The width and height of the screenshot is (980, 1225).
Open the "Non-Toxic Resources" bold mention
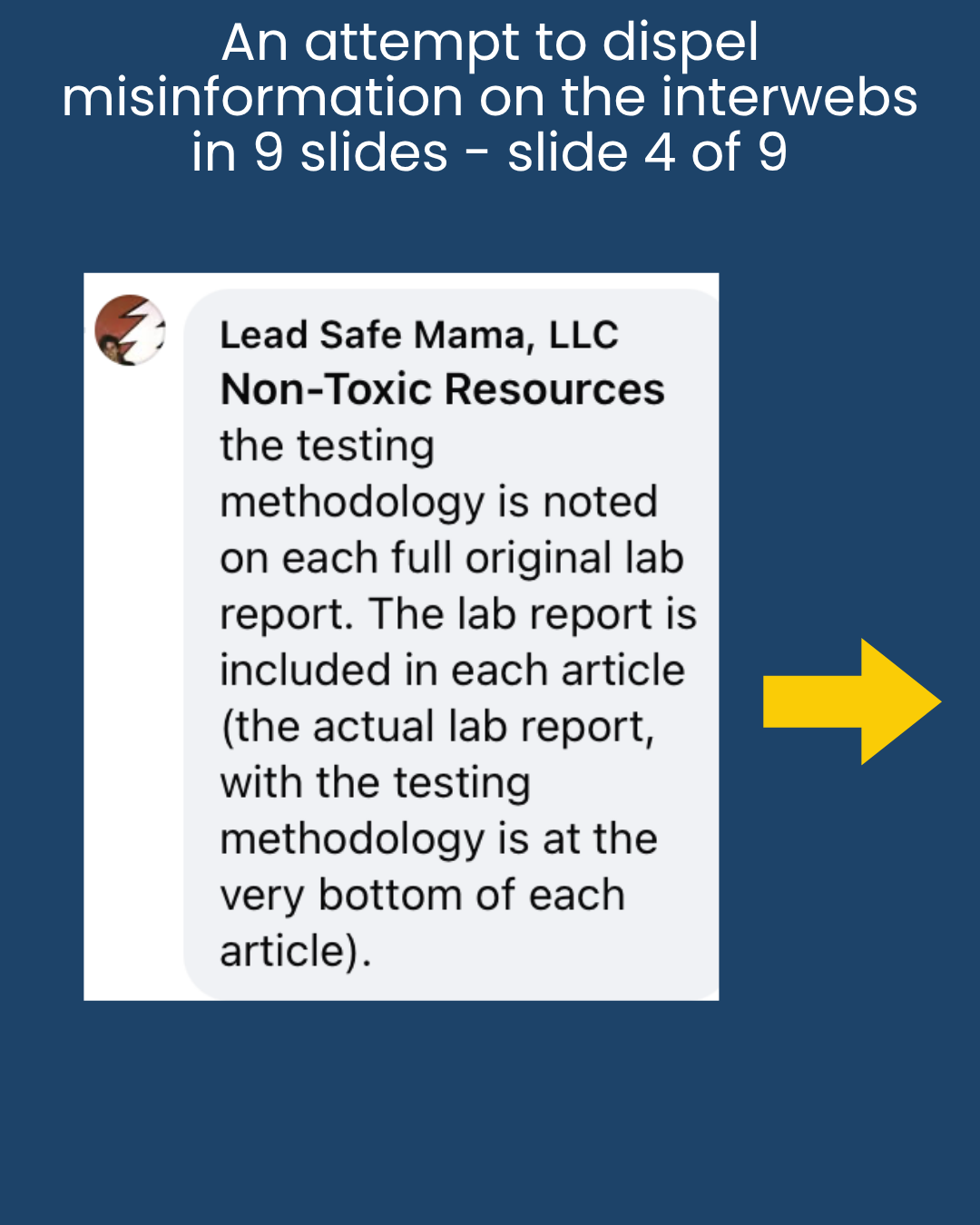point(442,389)
